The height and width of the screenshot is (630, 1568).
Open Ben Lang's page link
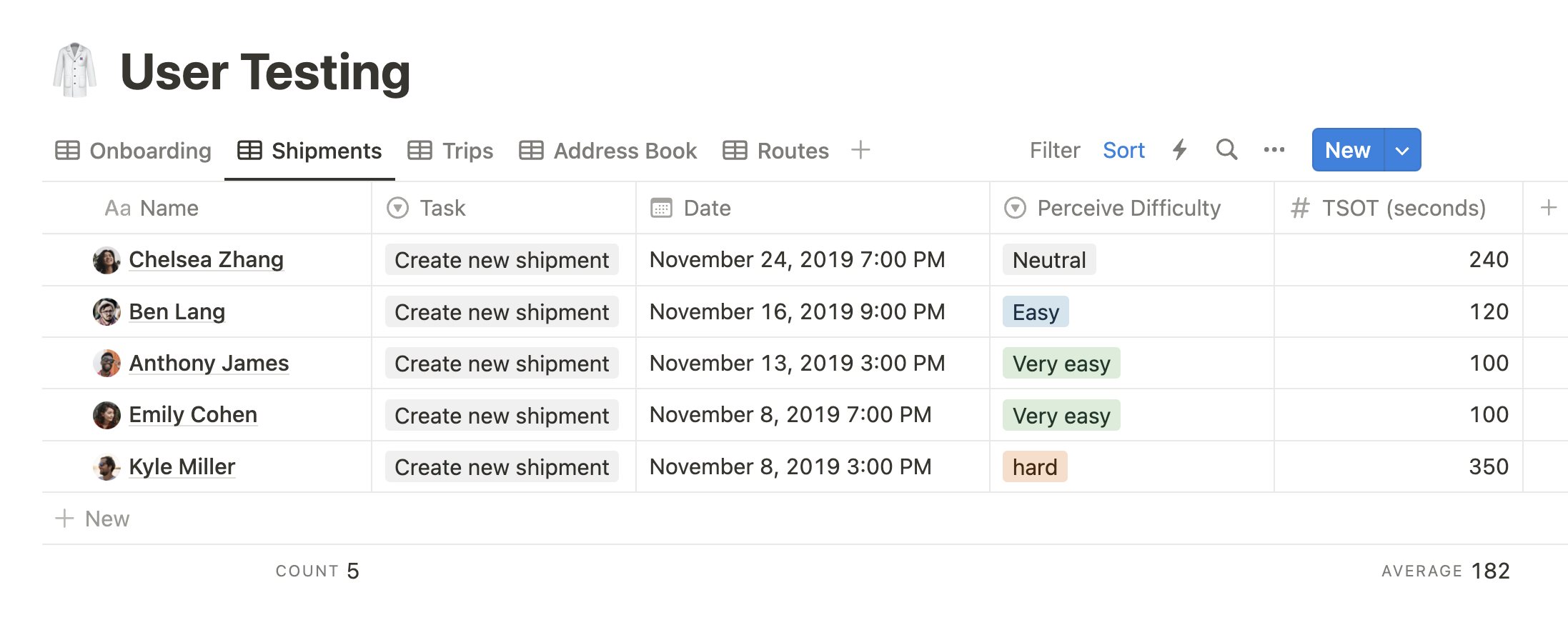coord(177,311)
